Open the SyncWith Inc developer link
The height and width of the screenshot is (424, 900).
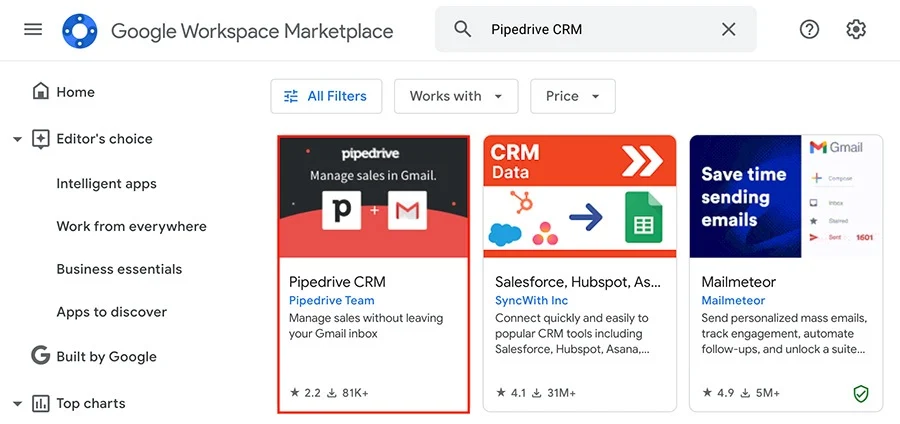tap(532, 301)
